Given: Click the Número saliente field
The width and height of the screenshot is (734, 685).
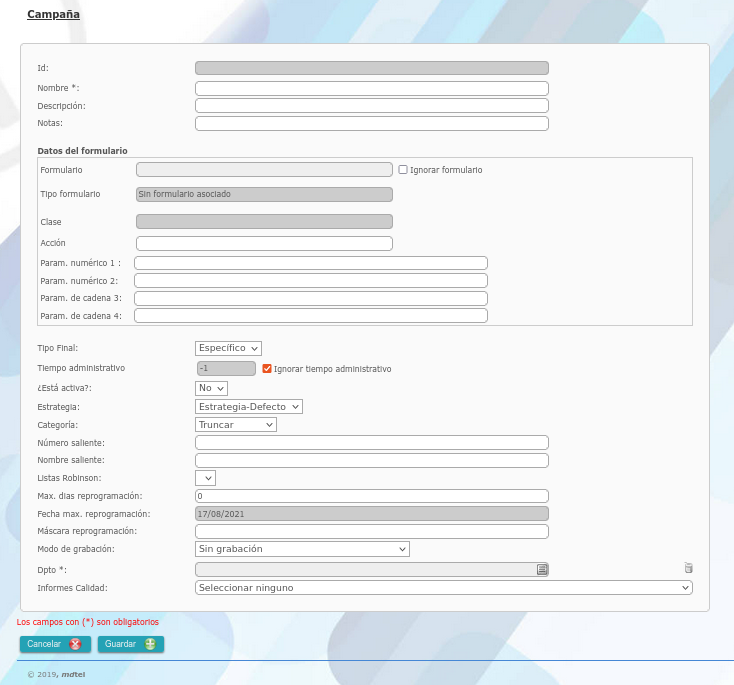Looking at the screenshot, I should pyautogui.click(x=372, y=442).
